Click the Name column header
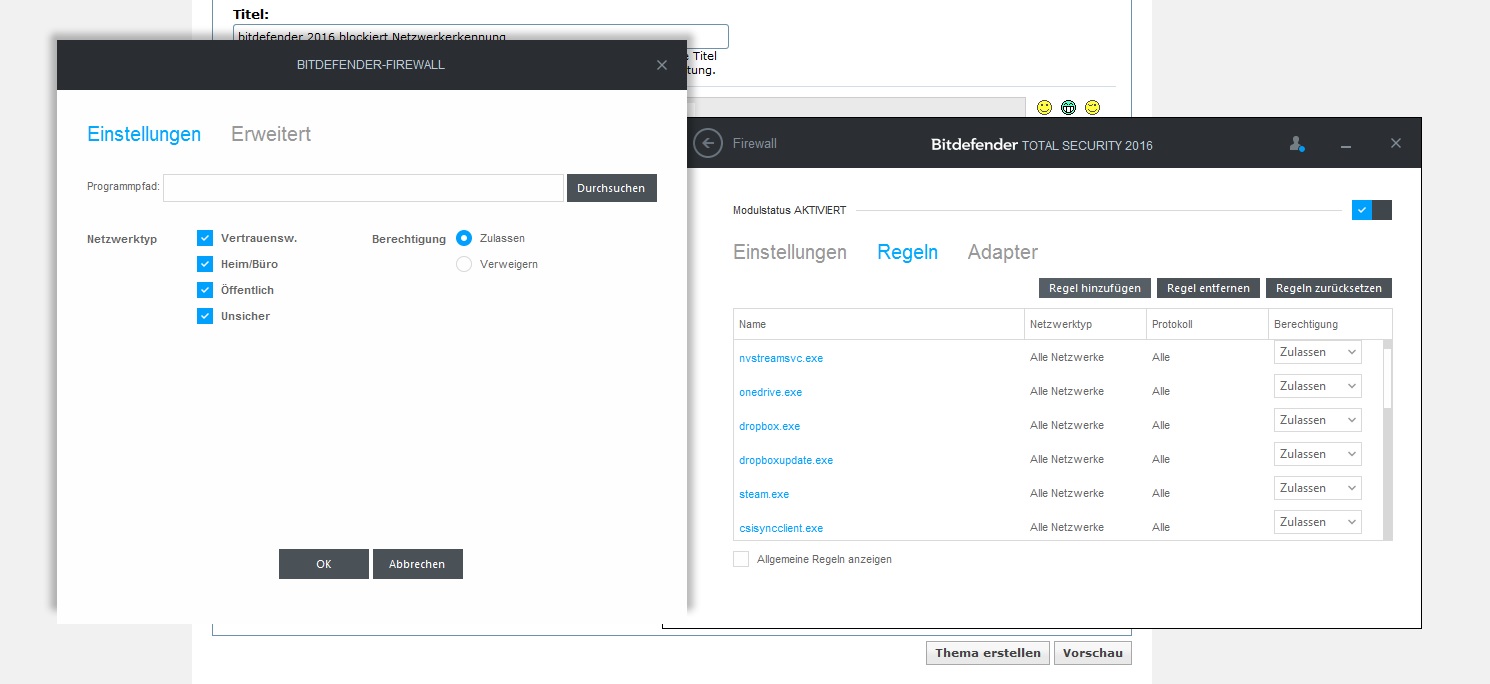Image resolution: width=1490 pixels, height=684 pixels. [878, 324]
